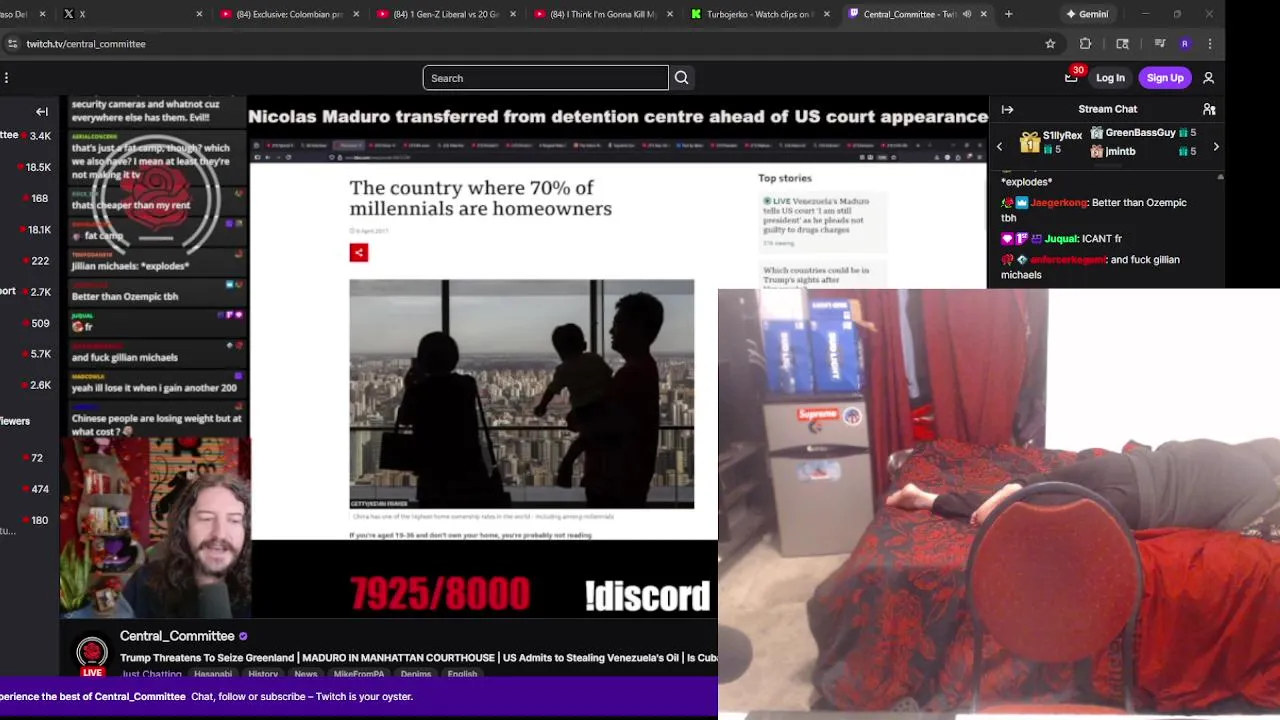
Task: Click the 70% millennials homeowners headline
Action: click(x=480, y=198)
